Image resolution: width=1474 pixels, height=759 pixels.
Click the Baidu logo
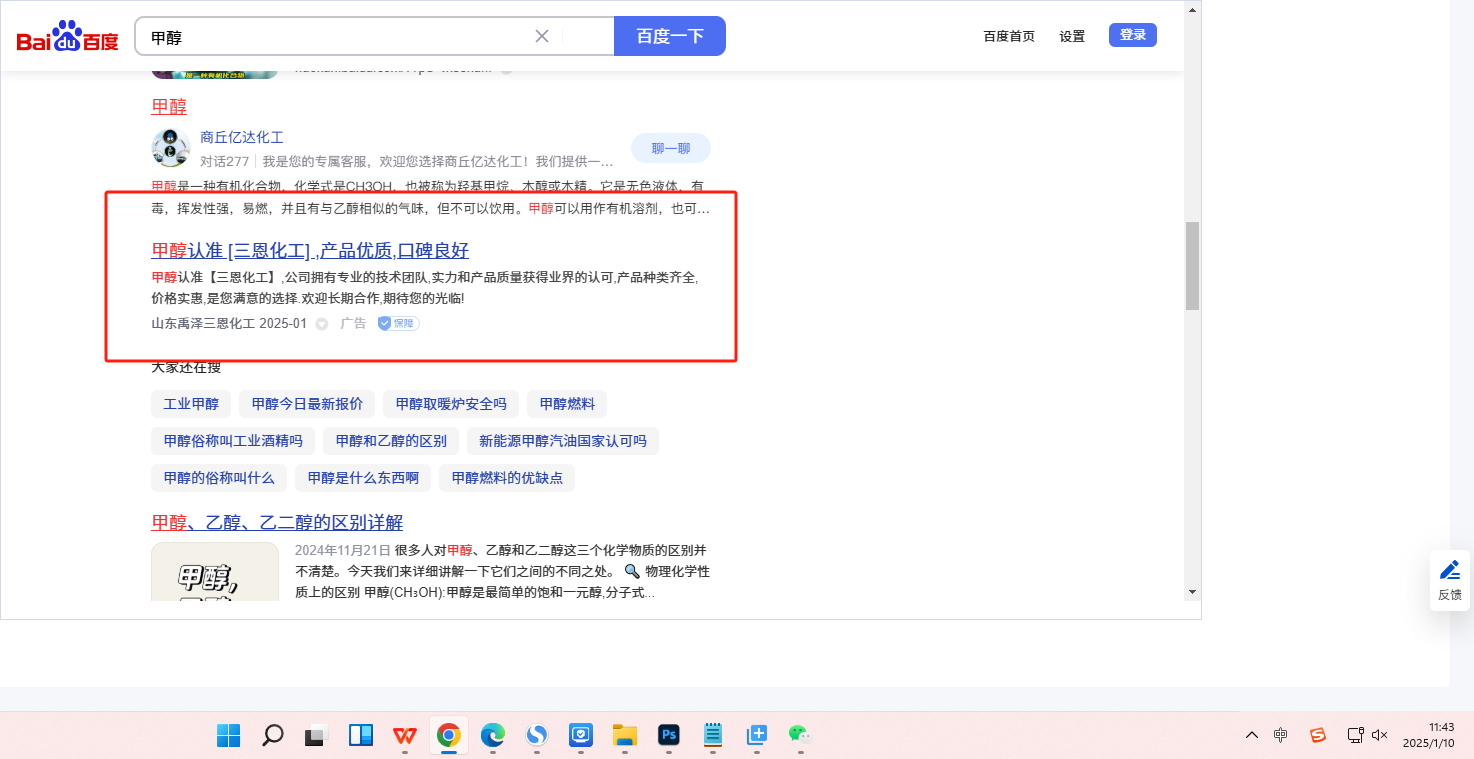pyautogui.click(x=67, y=37)
